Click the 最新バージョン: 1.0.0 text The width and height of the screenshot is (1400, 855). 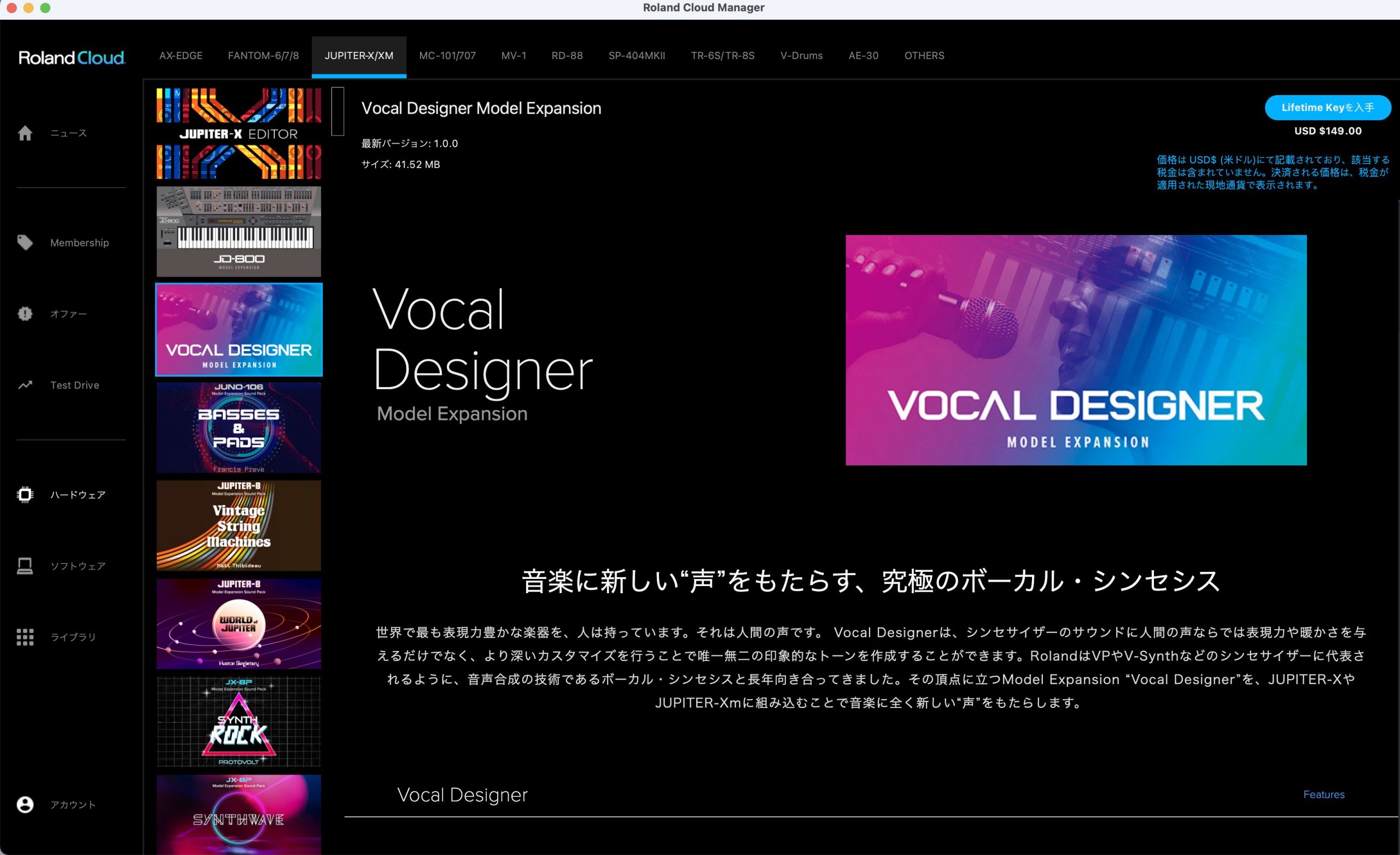click(x=410, y=144)
